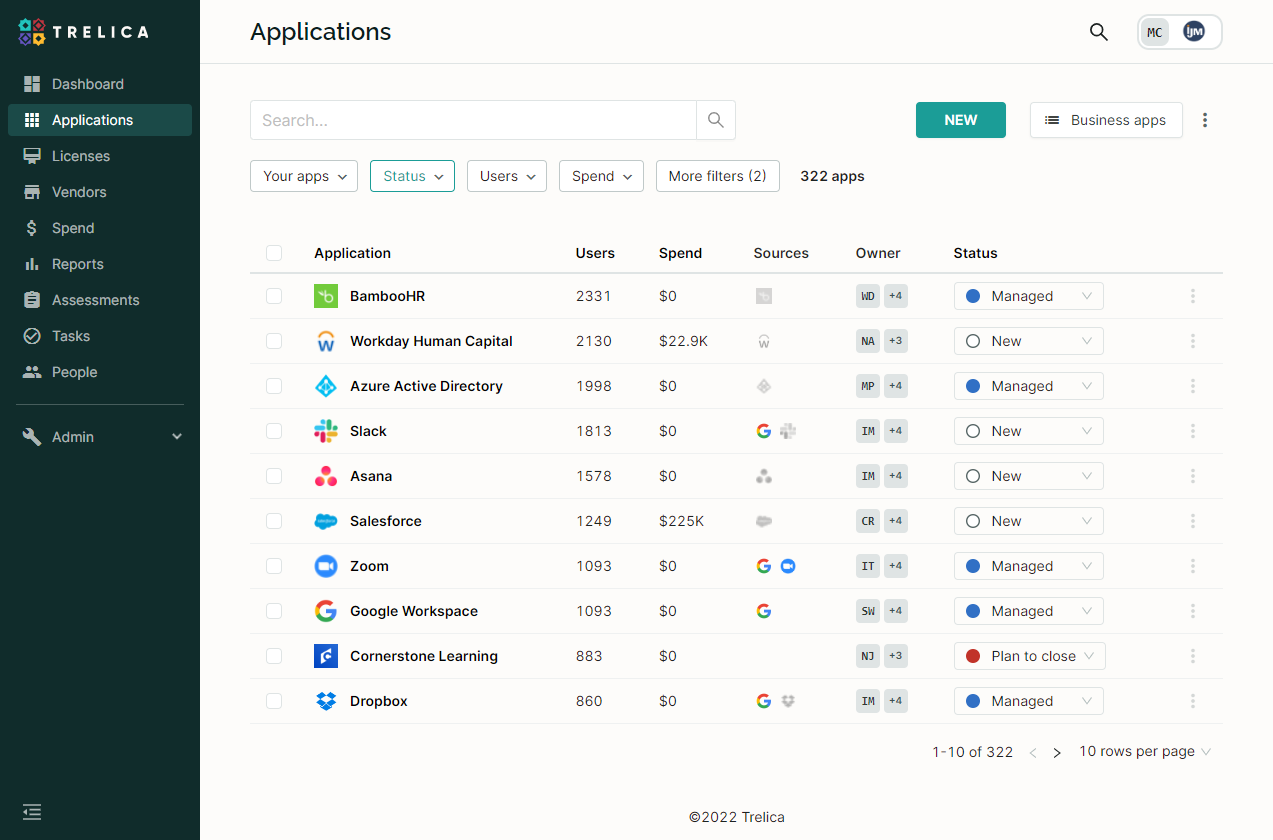Click the BambooHR app logo
The height and width of the screenshot is (840, 1273).
326,296
